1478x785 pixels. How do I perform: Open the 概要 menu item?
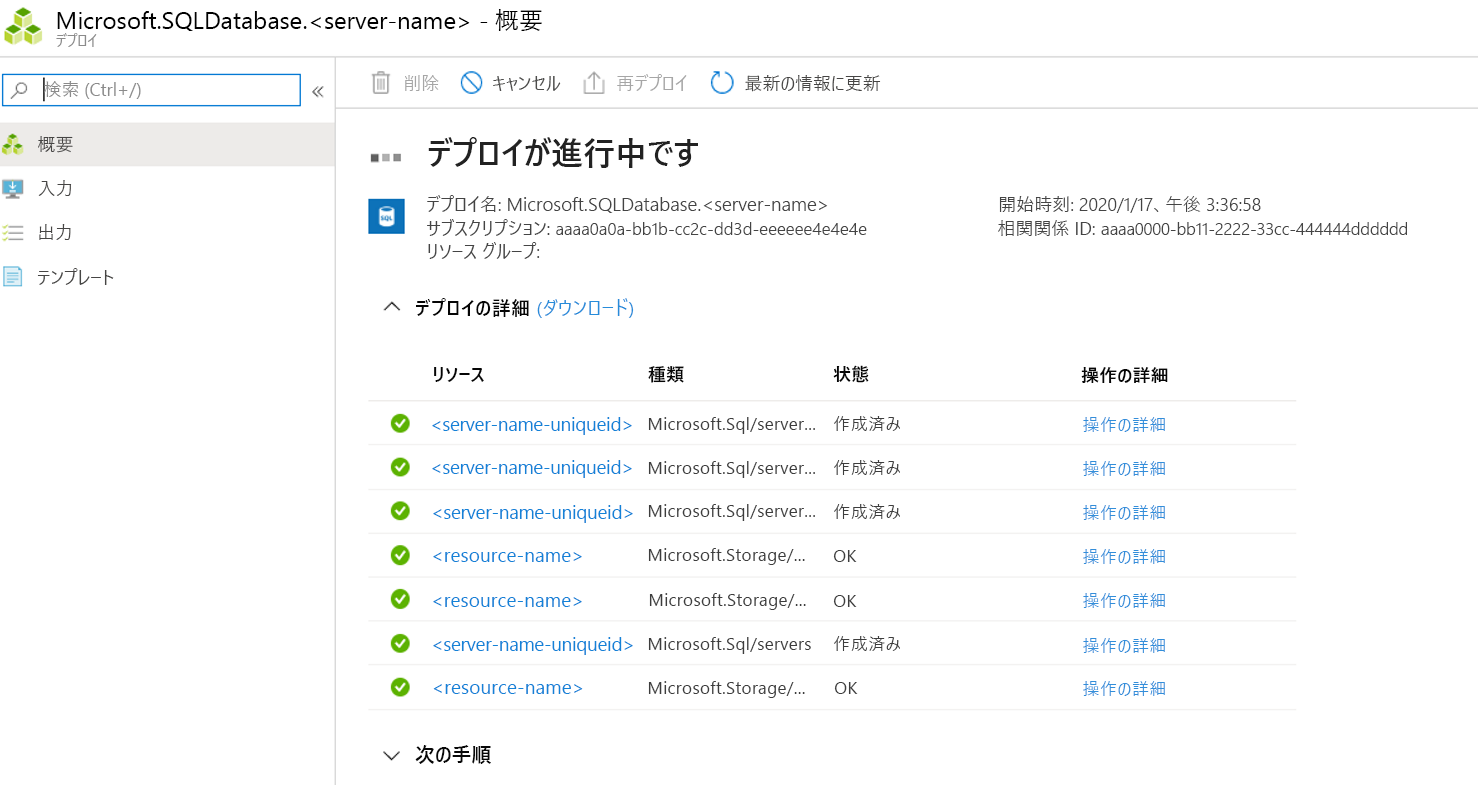tap(167, 144)
